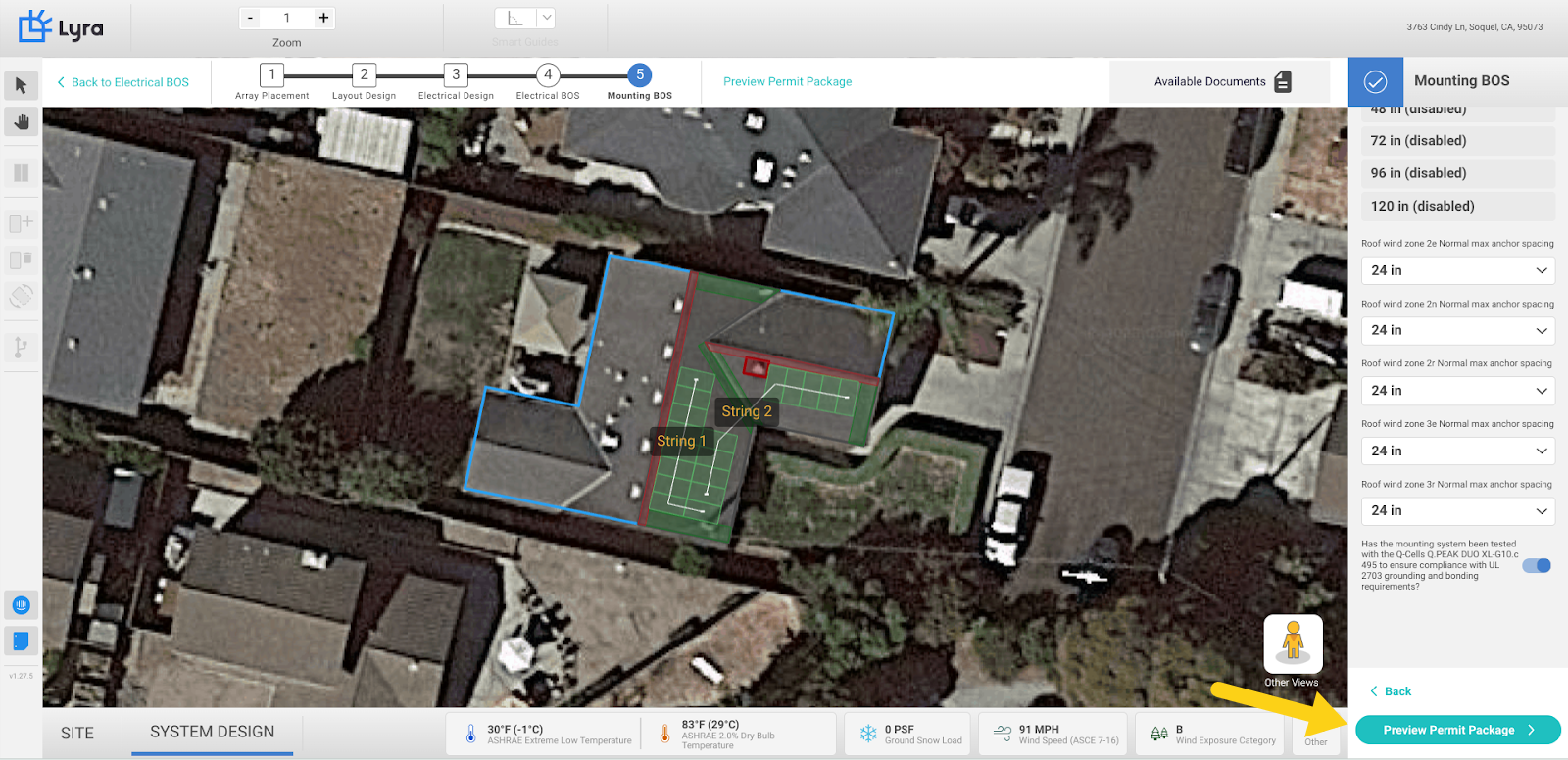
Task: Activate the hand pan tool
Action: pyautogui.click(x=21, y=121)
